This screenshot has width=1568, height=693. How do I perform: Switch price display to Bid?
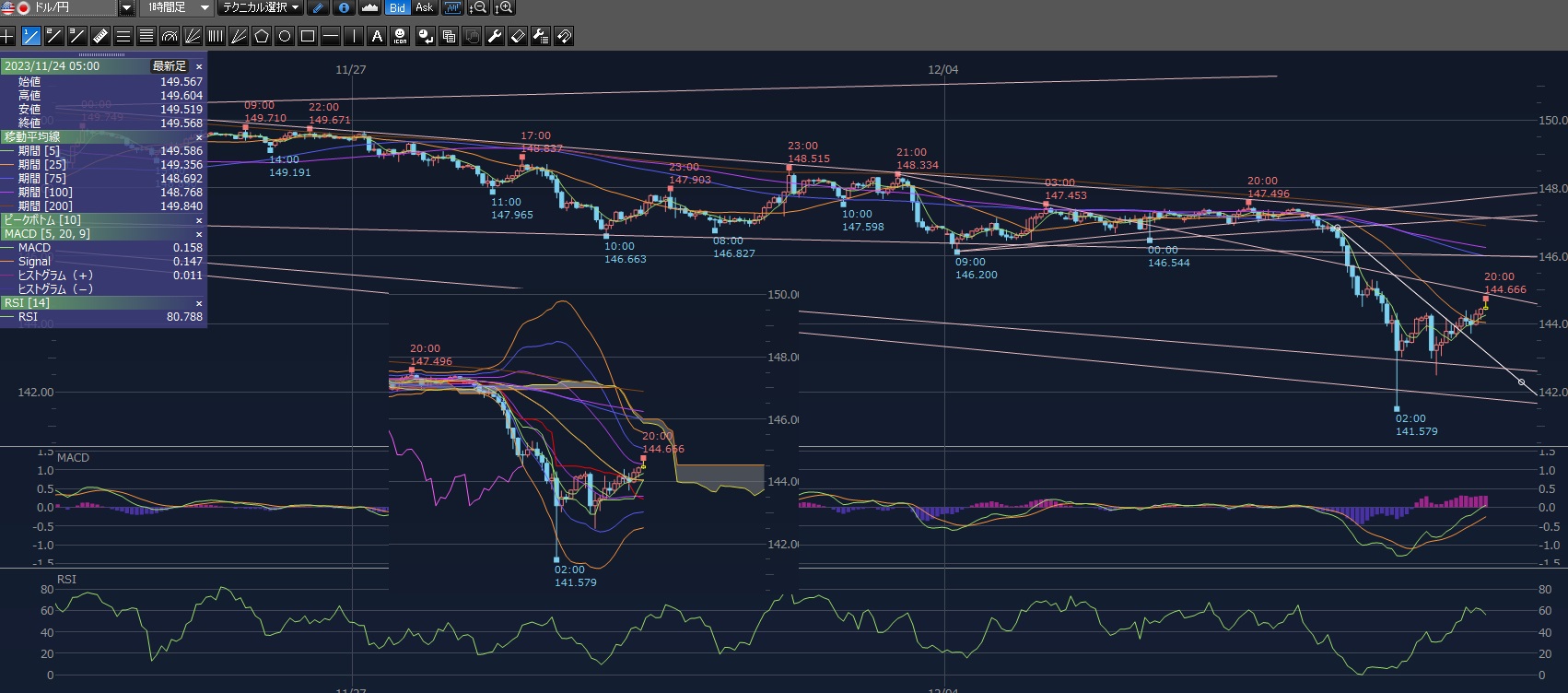397,7
